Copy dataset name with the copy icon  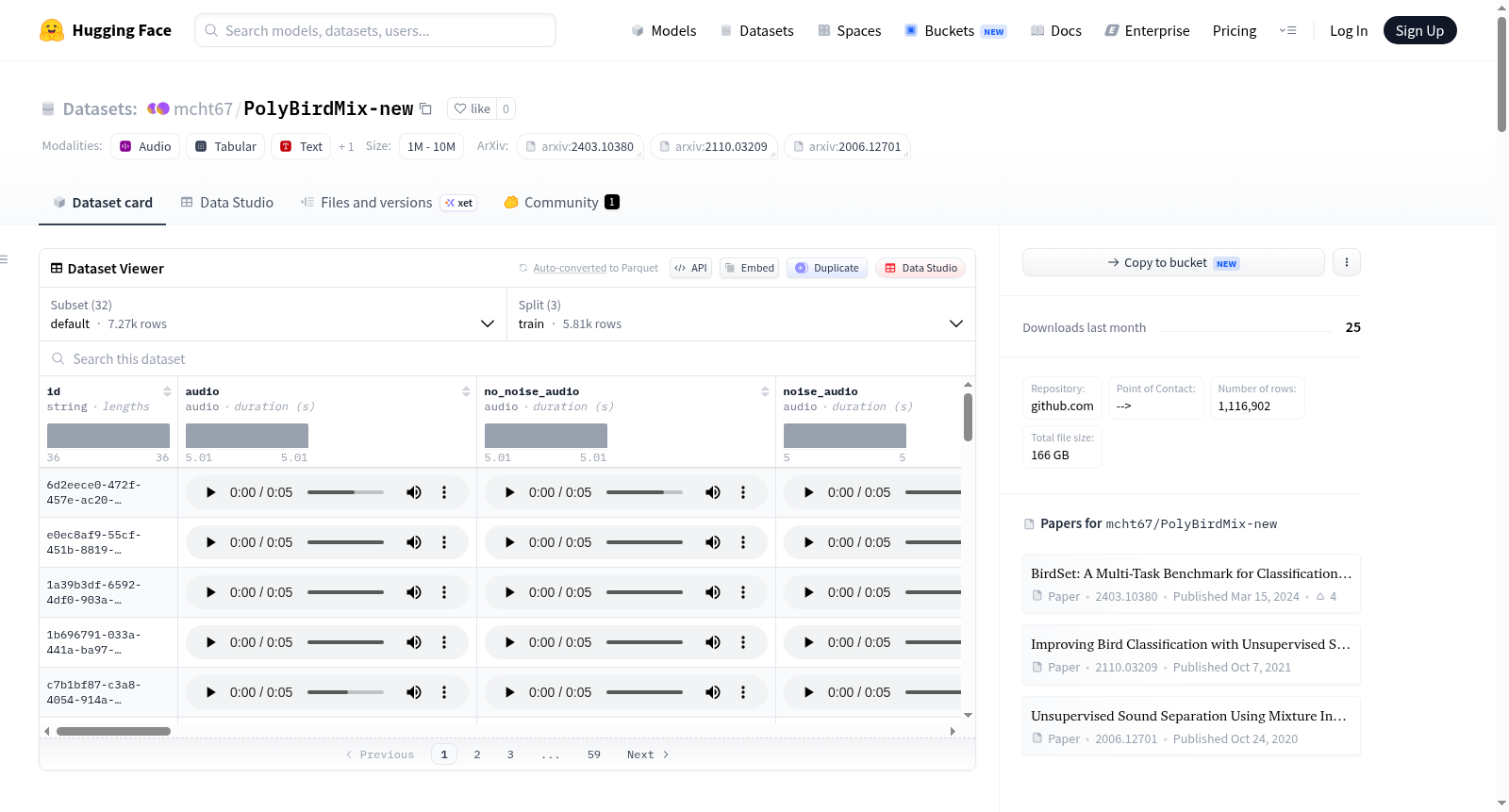pyautogui.click(x=425, y=108)
